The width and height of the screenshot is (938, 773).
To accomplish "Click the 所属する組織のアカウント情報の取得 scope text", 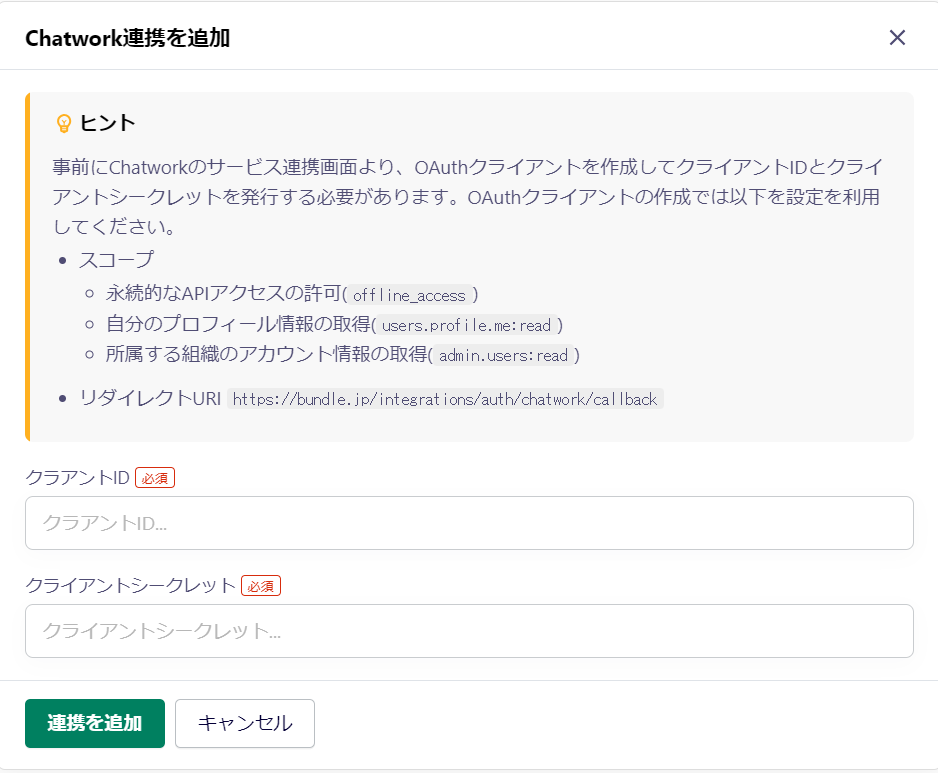I will point(267,355).
